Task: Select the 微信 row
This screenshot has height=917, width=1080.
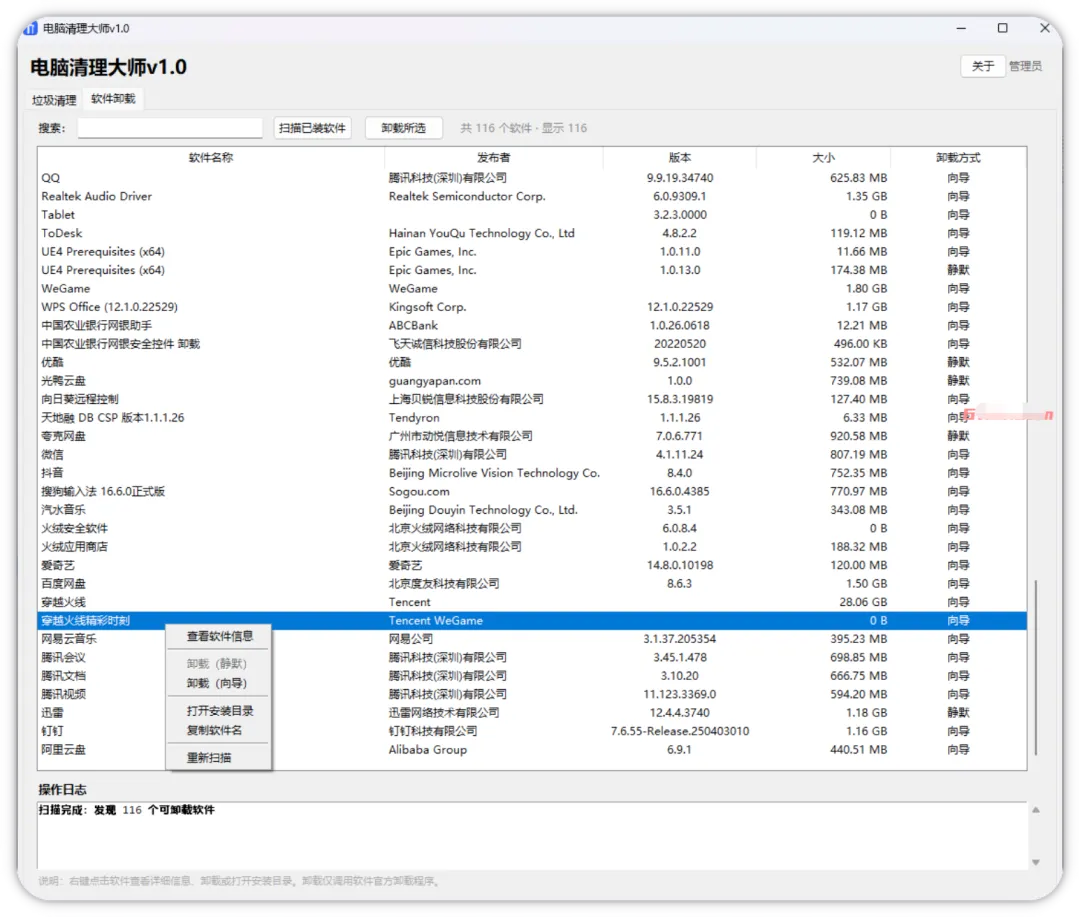Action: [x=532, y=455]
